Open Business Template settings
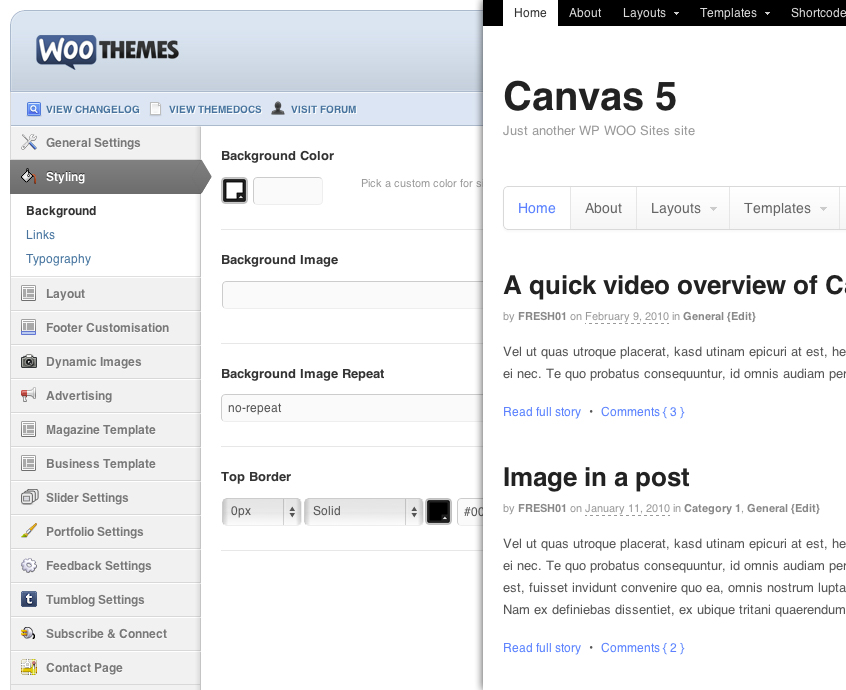Image resolution: width=846 pixels, height=690 pixels. [106, 463]
